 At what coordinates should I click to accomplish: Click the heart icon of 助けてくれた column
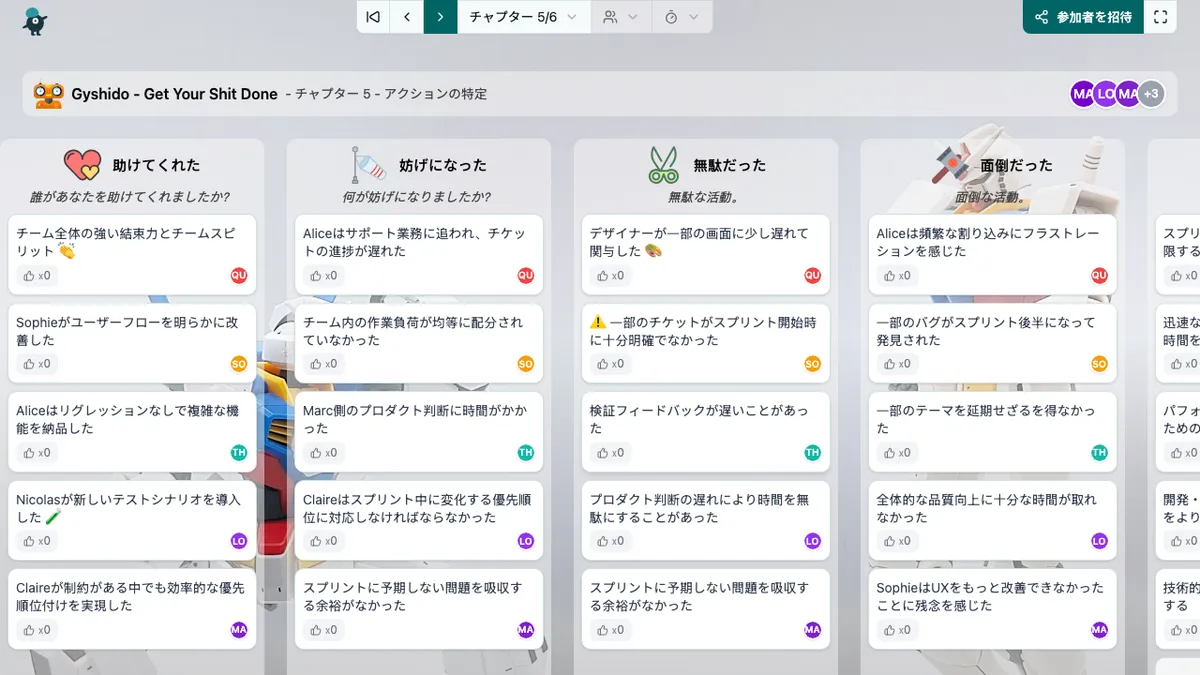pyautogui.click(x=82, y=165)
